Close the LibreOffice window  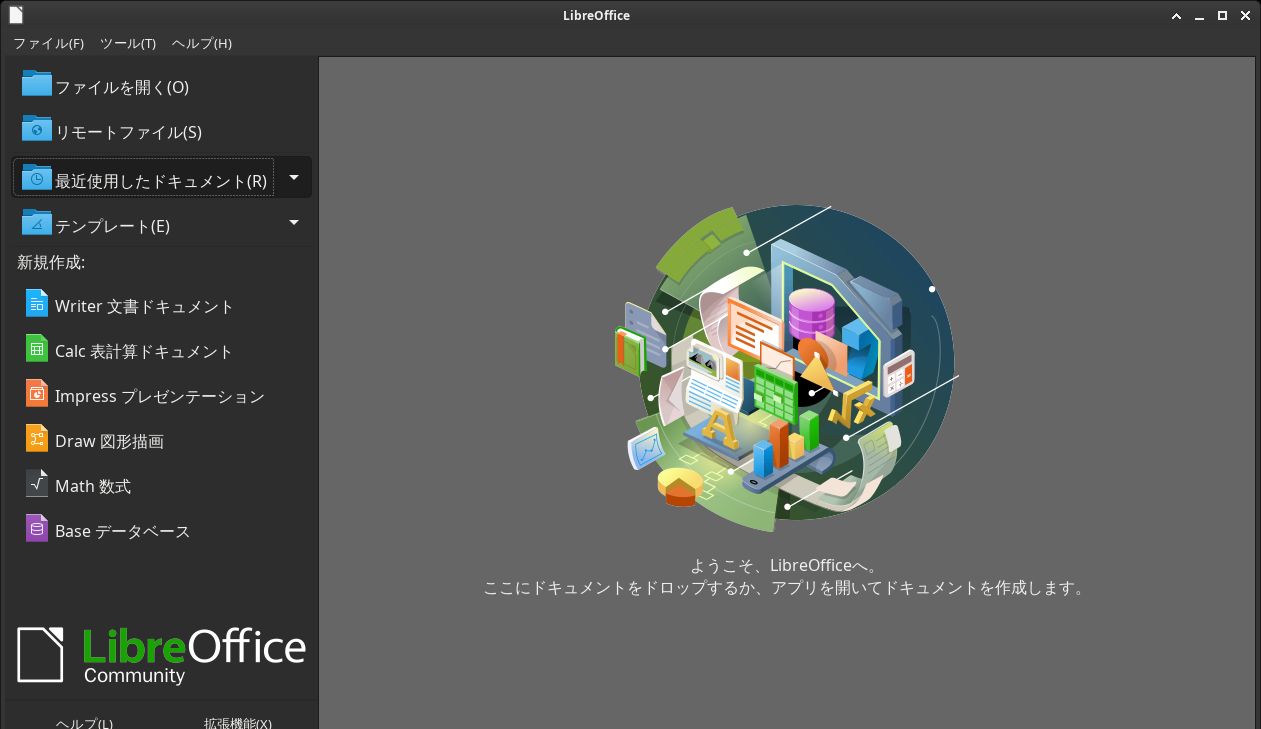coord(1245,16)
